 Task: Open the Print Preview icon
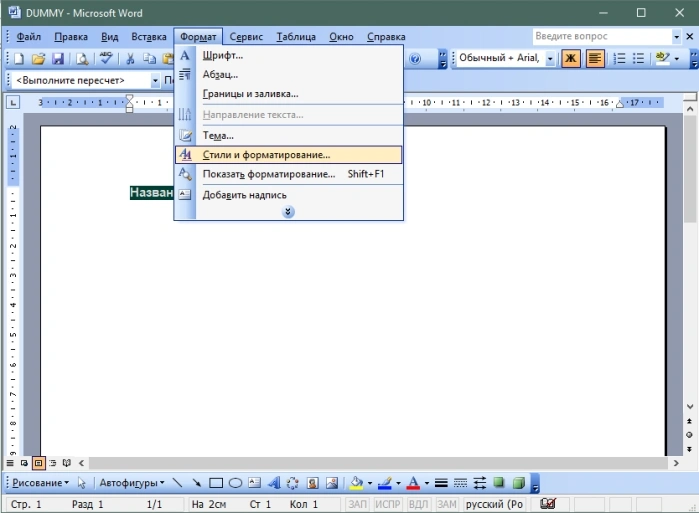tap(82, 58)
